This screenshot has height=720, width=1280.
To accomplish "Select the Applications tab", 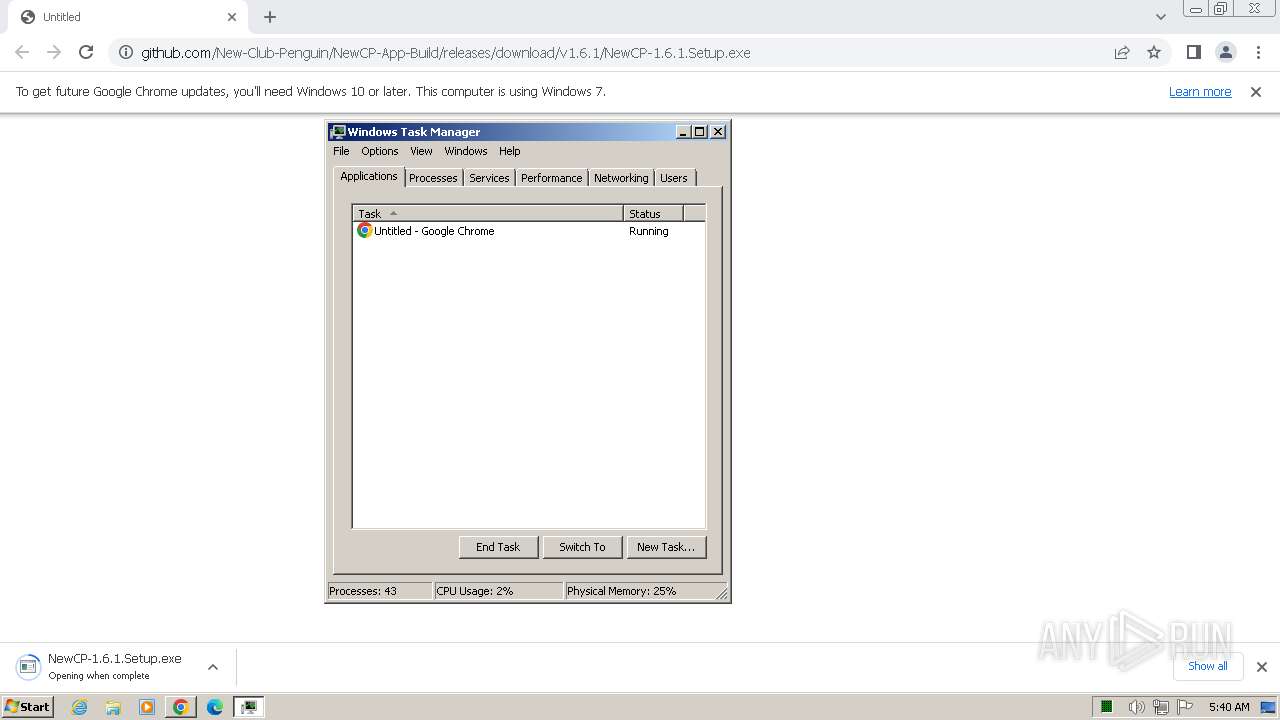I will point(369,176).
